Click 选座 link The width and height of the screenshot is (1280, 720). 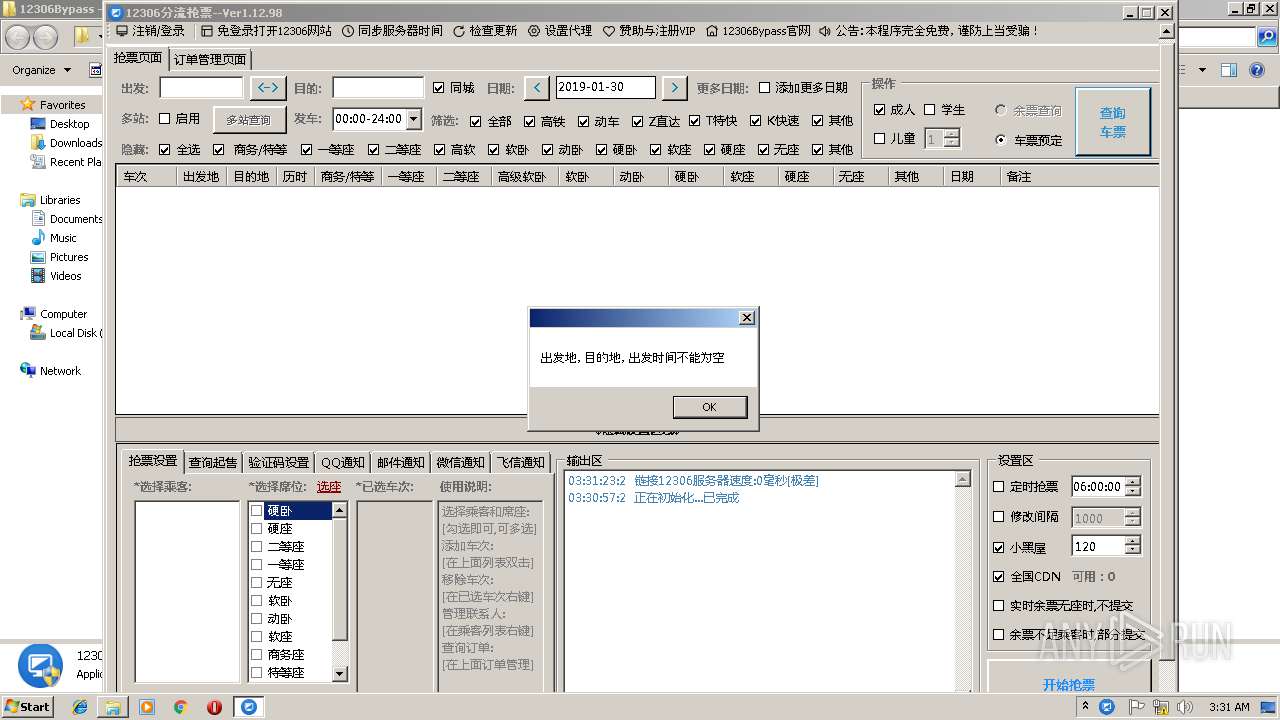pos(329,487)
